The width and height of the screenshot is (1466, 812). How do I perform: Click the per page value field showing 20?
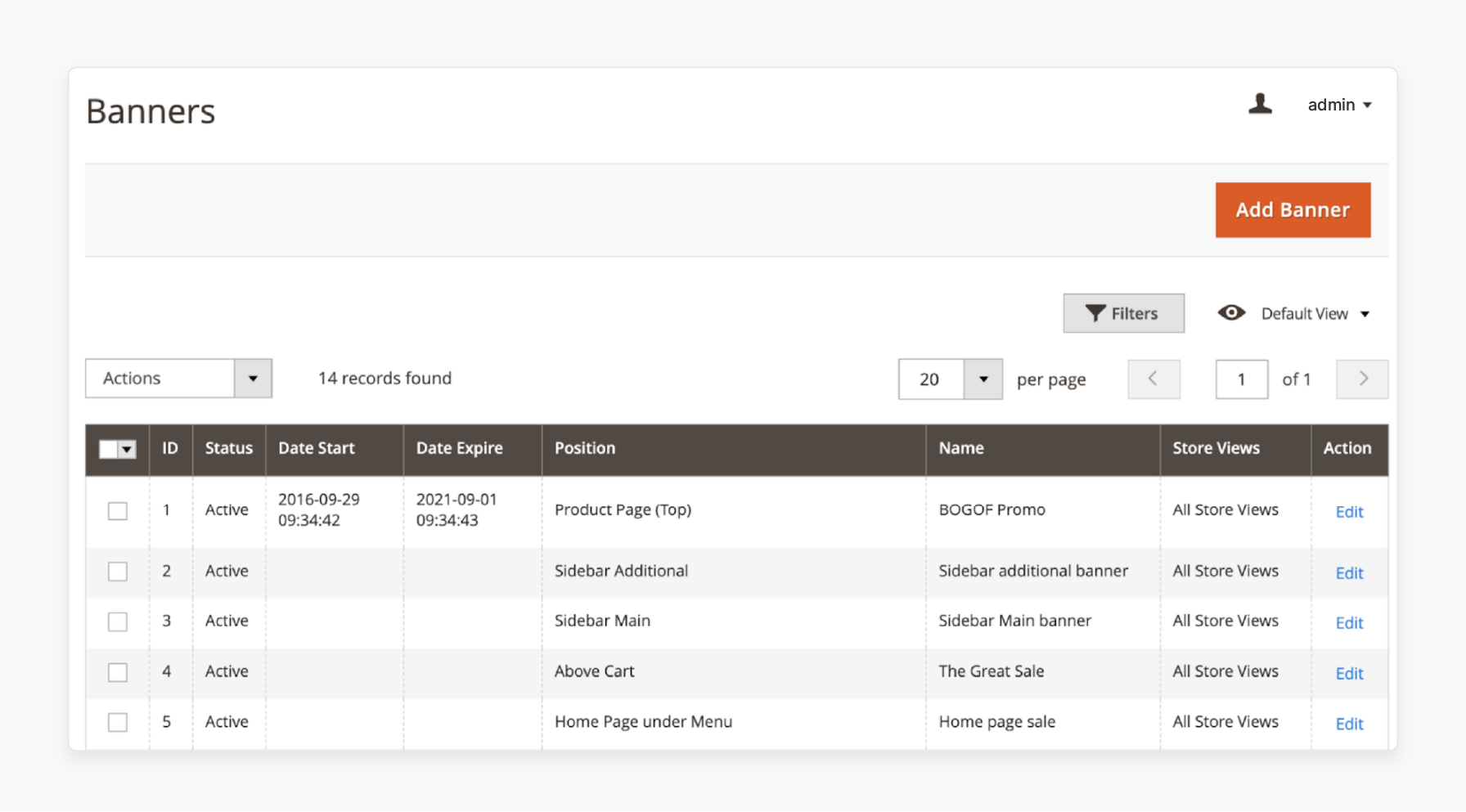931,379
